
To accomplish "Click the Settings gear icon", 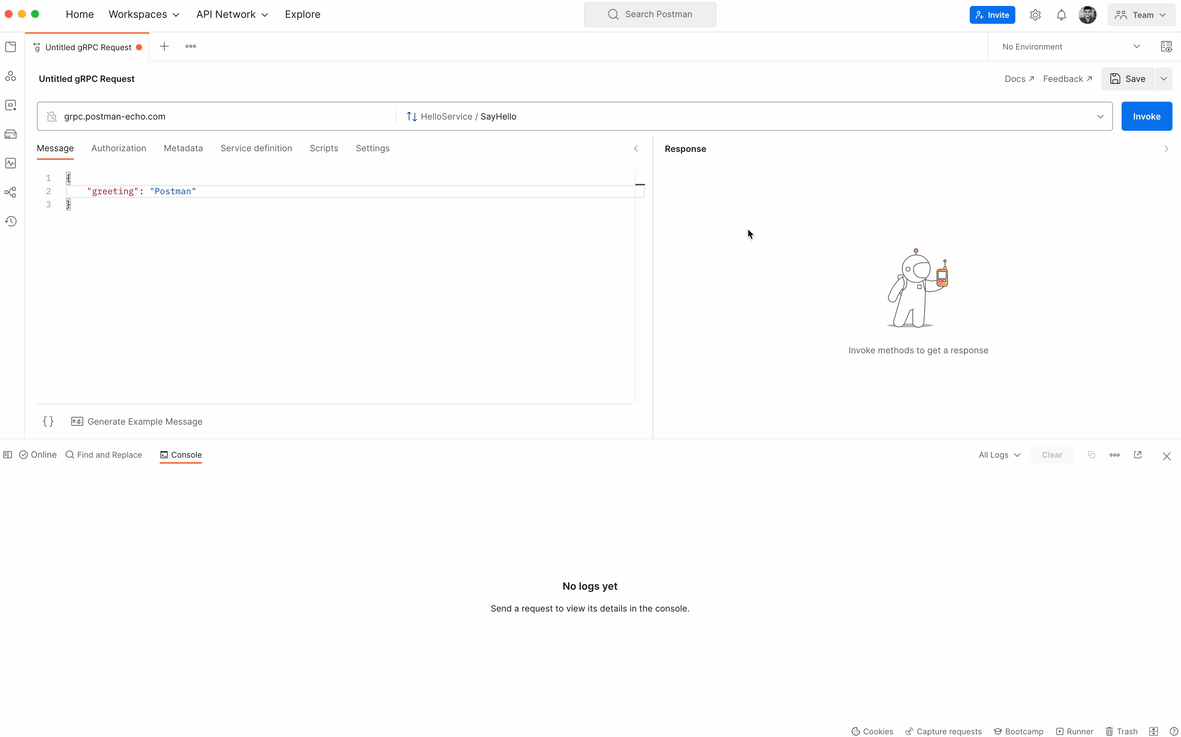I will point(1035,15).
